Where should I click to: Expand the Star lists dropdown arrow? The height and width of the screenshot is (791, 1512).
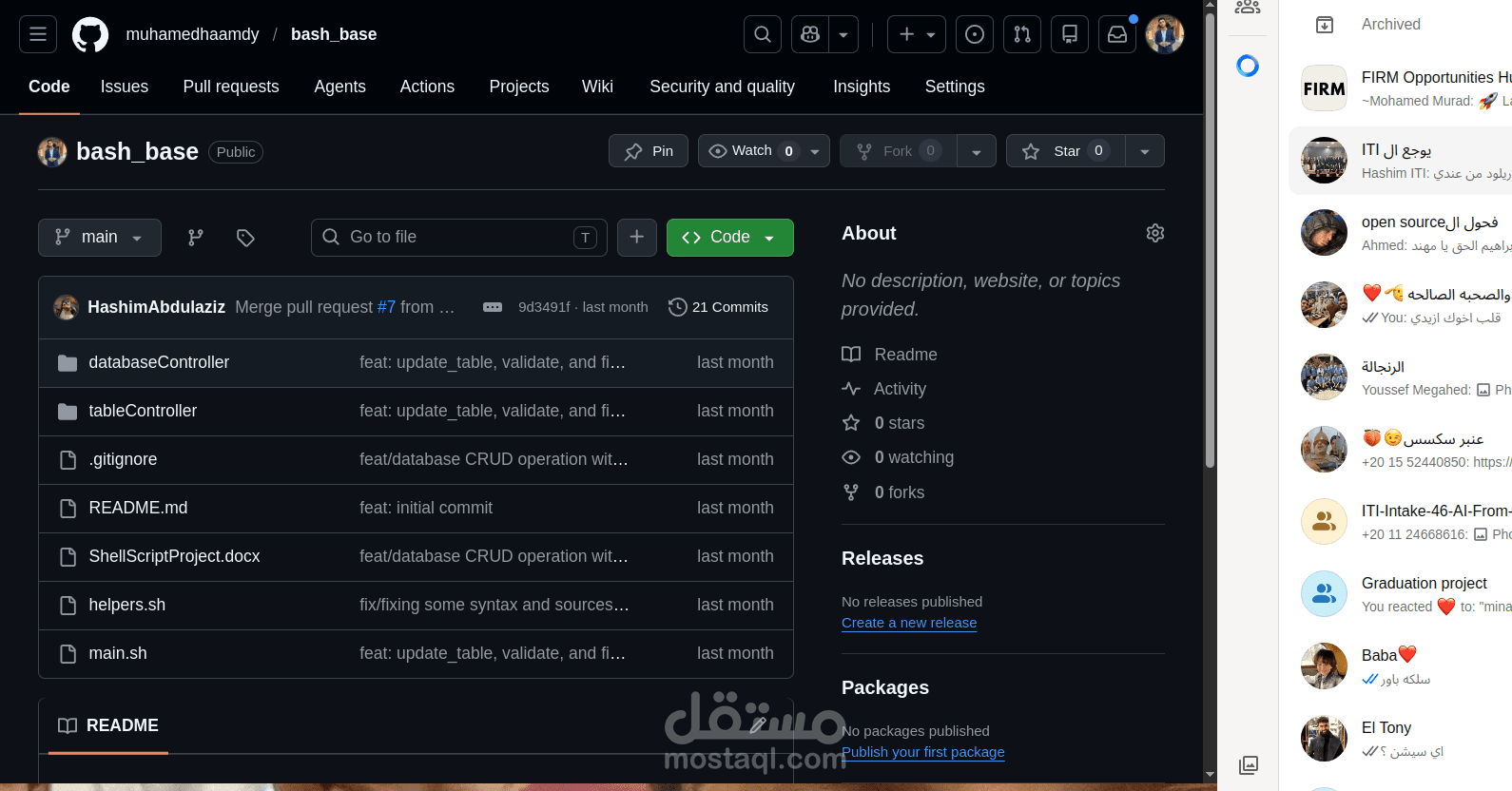(x=1145, y=151)
